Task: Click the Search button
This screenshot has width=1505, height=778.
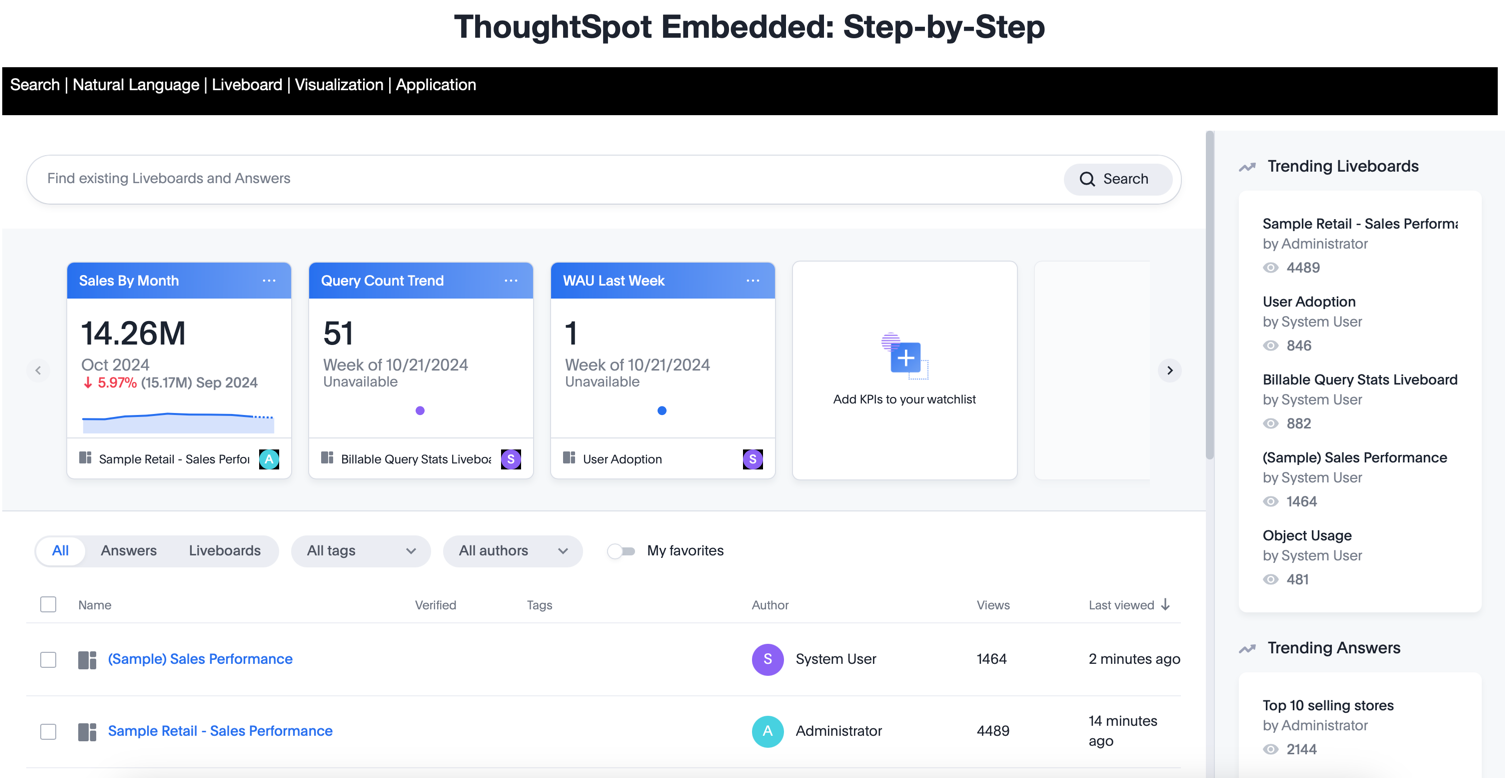Action: tap(1118, 179)
